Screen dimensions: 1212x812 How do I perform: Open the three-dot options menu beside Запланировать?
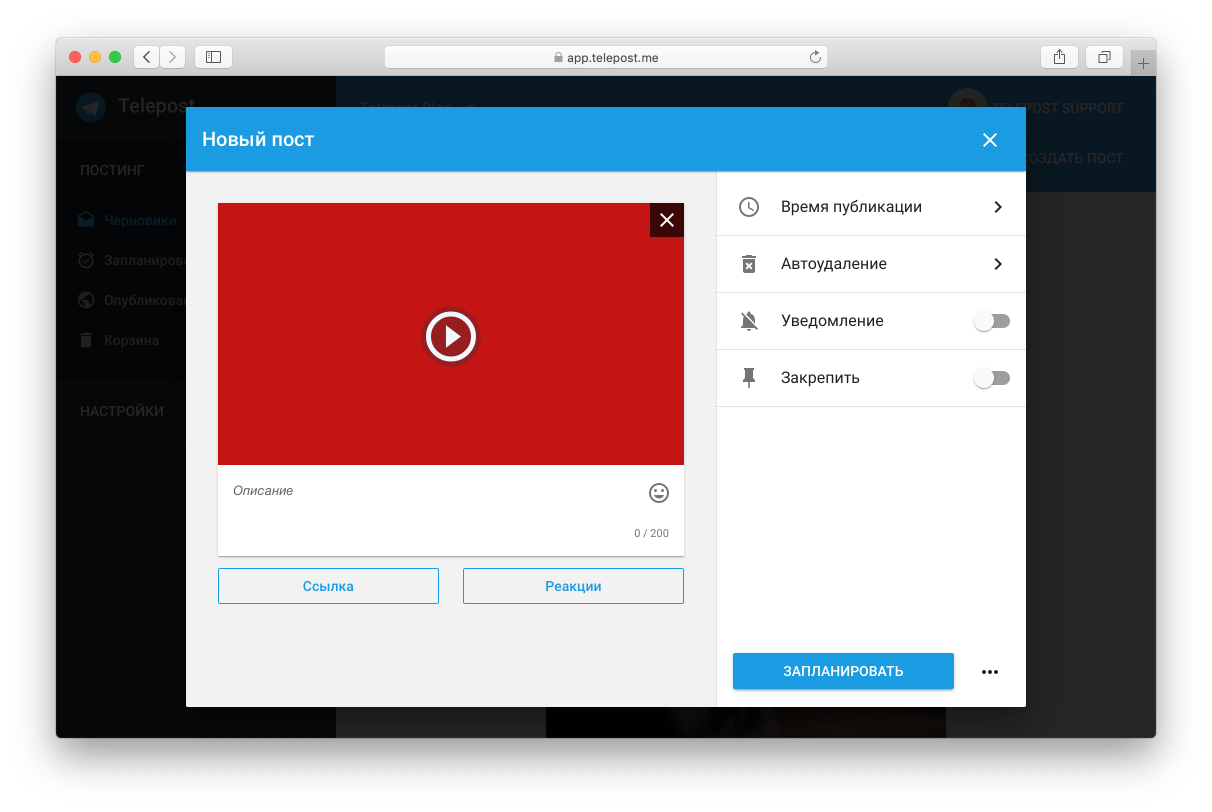click(990, 671)
